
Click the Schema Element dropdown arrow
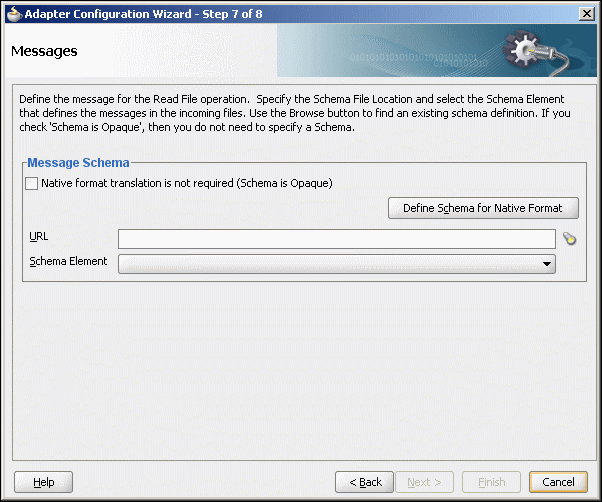coord(547,264)
